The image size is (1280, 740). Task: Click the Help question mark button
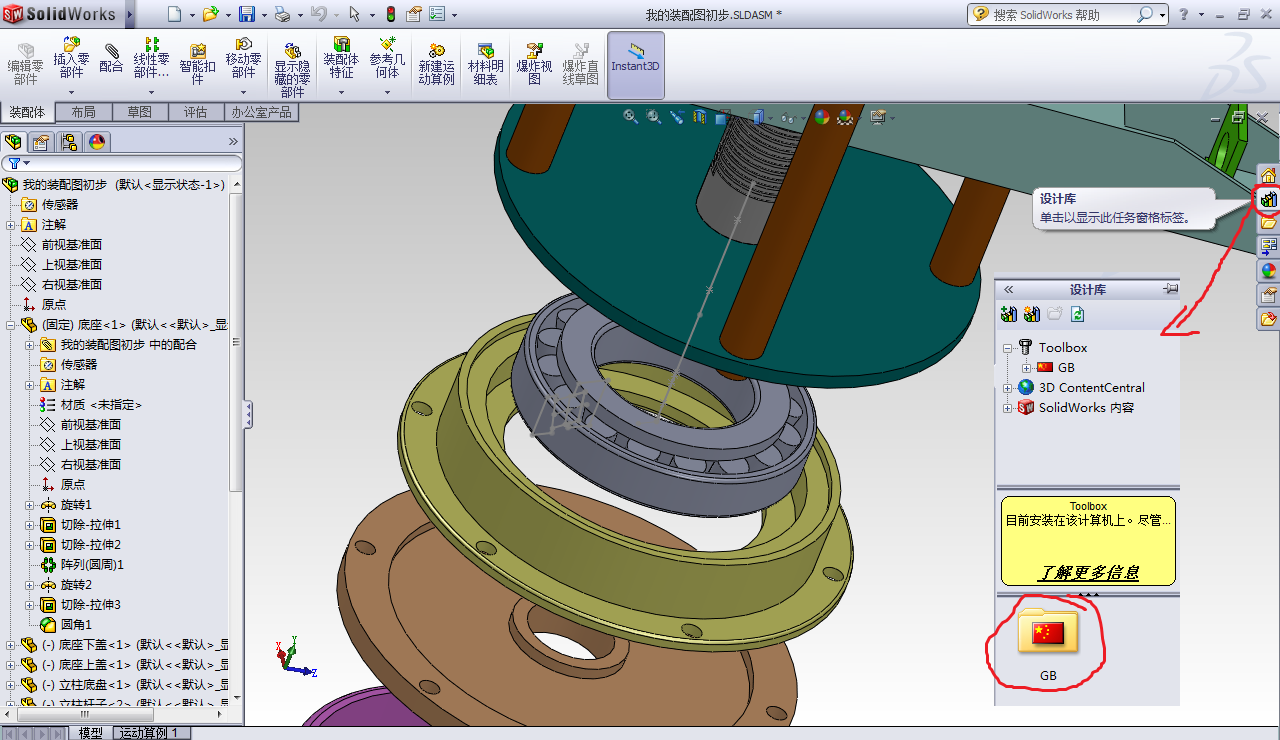tap(1184, 14)
